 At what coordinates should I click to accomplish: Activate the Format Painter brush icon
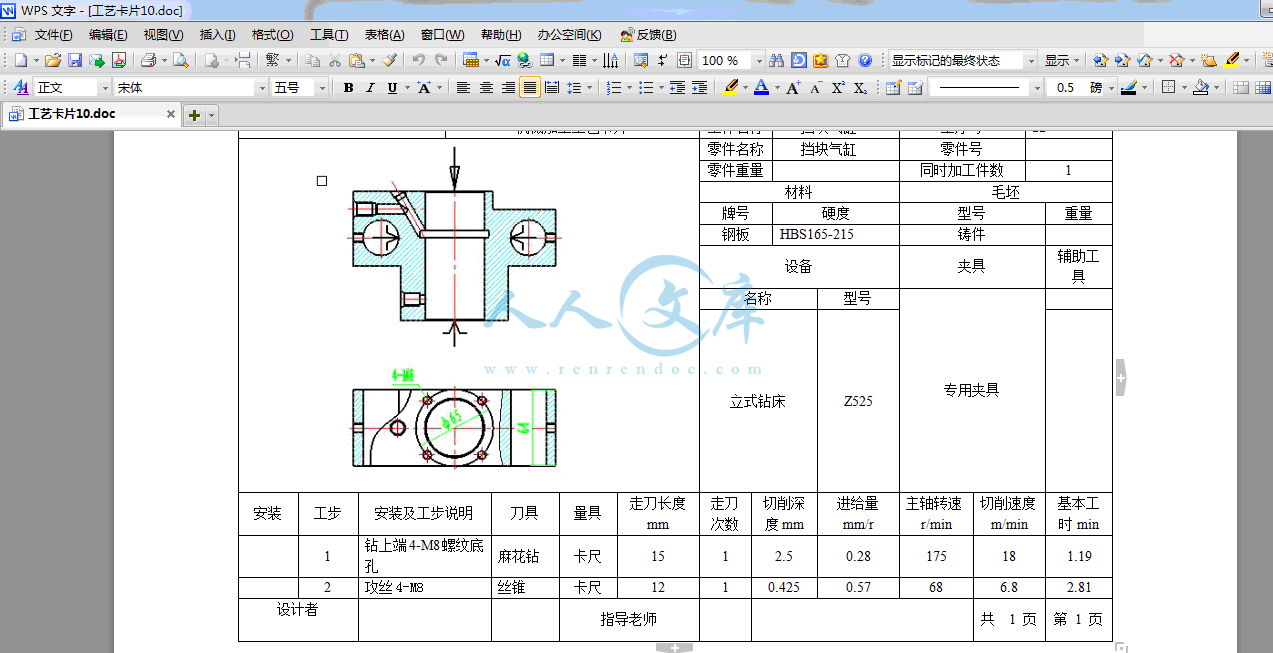391,60
